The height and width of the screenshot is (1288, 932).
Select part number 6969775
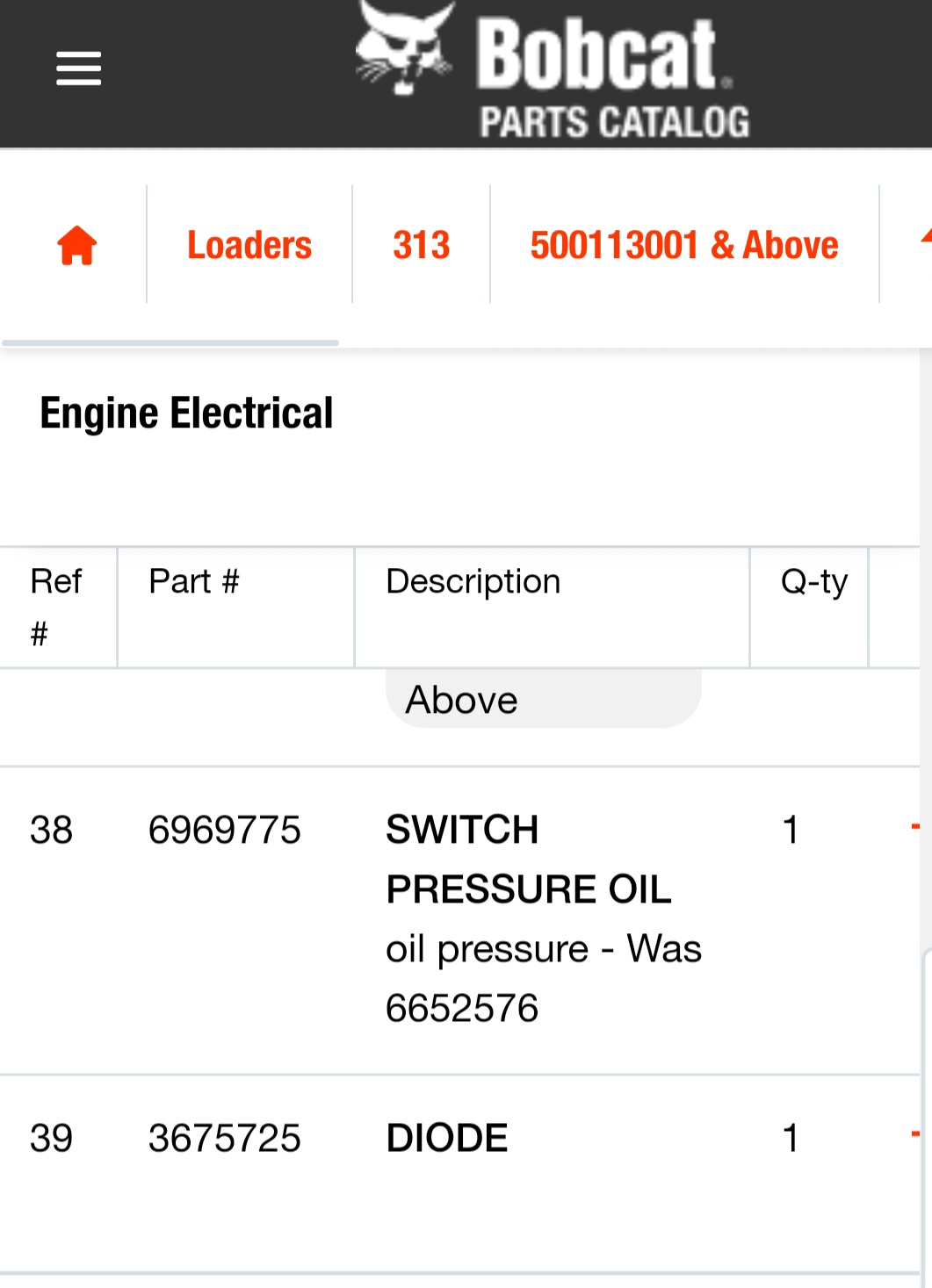point(225,831)
